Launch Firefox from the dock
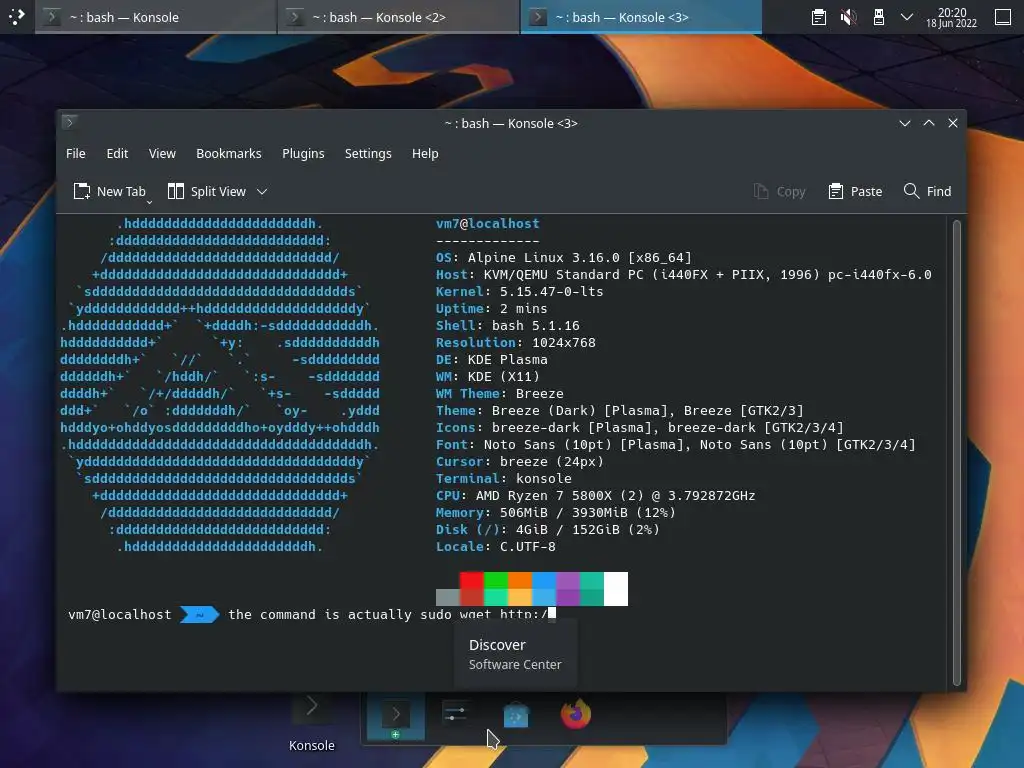 click(575, 714)
